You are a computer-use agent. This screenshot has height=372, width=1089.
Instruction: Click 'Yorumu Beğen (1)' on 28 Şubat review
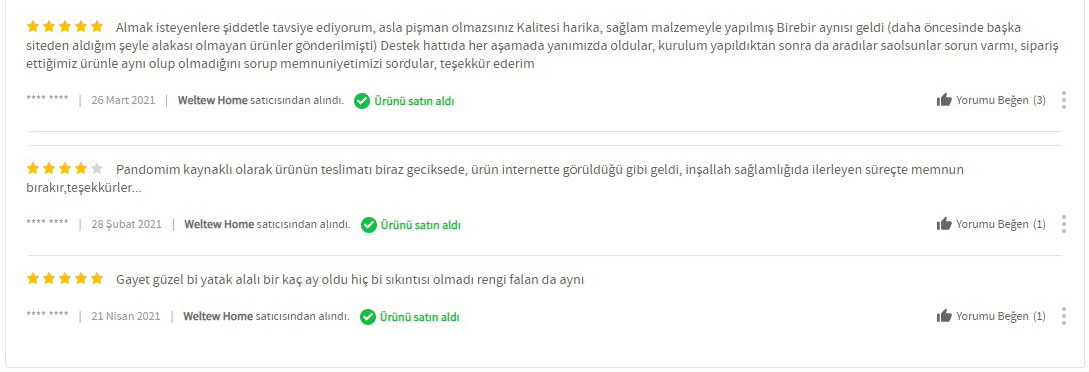[991, 224]
